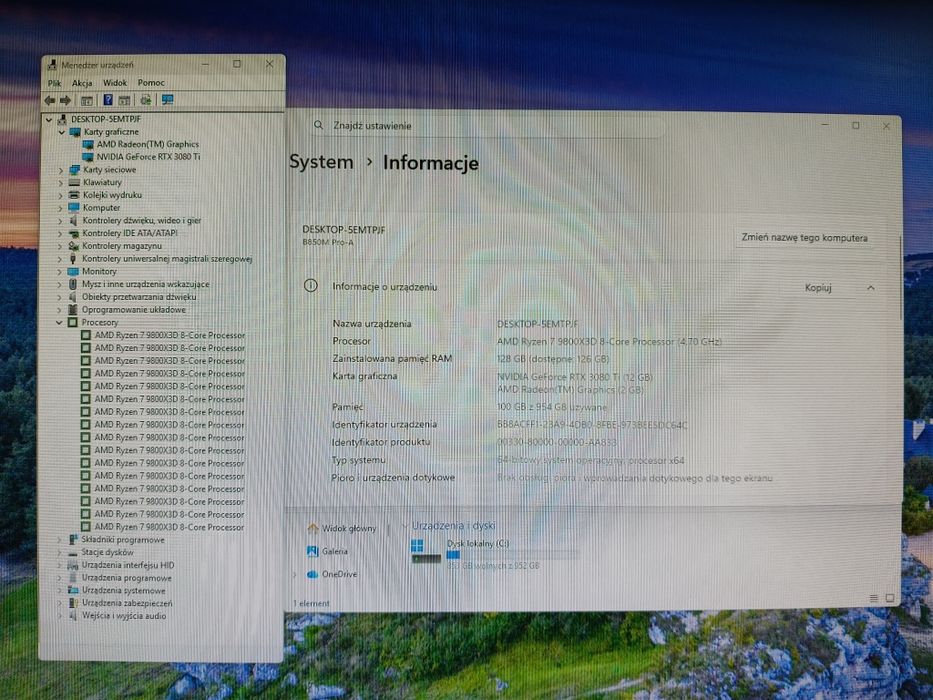Select Urządzenia programowe
This screenshot has width=933, height=700.
point(127,577)
